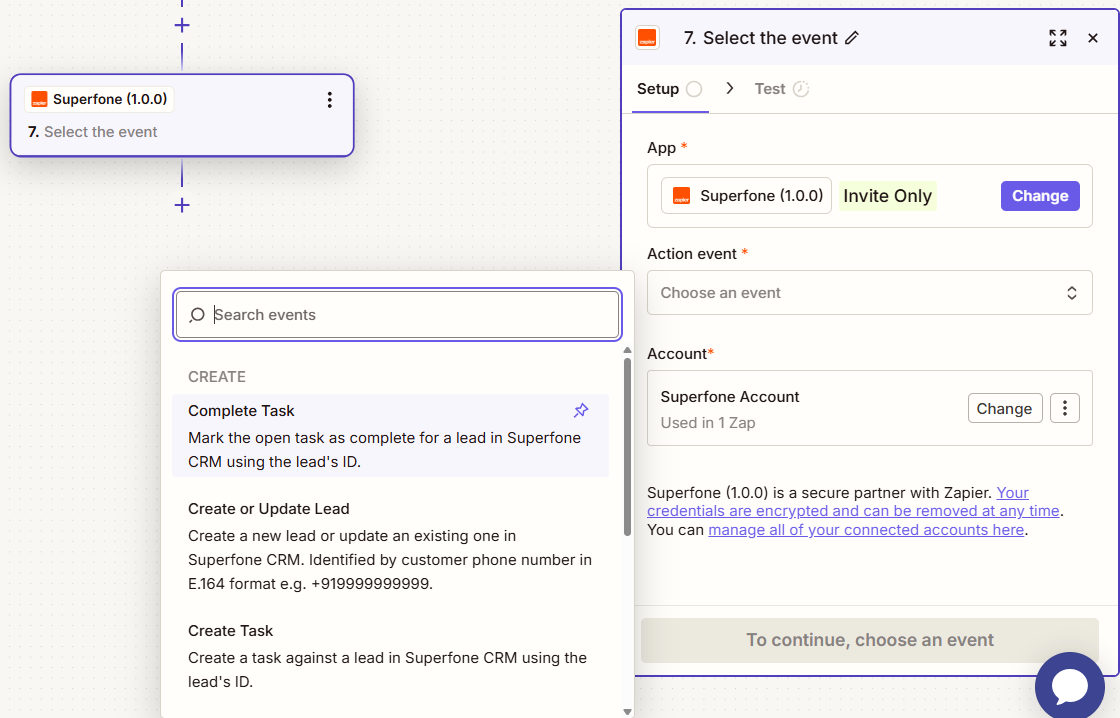The height and width of the screenshot is (718, 1120).
Task: Click the purple Change app button
Action: click(x=1039, y=196)
